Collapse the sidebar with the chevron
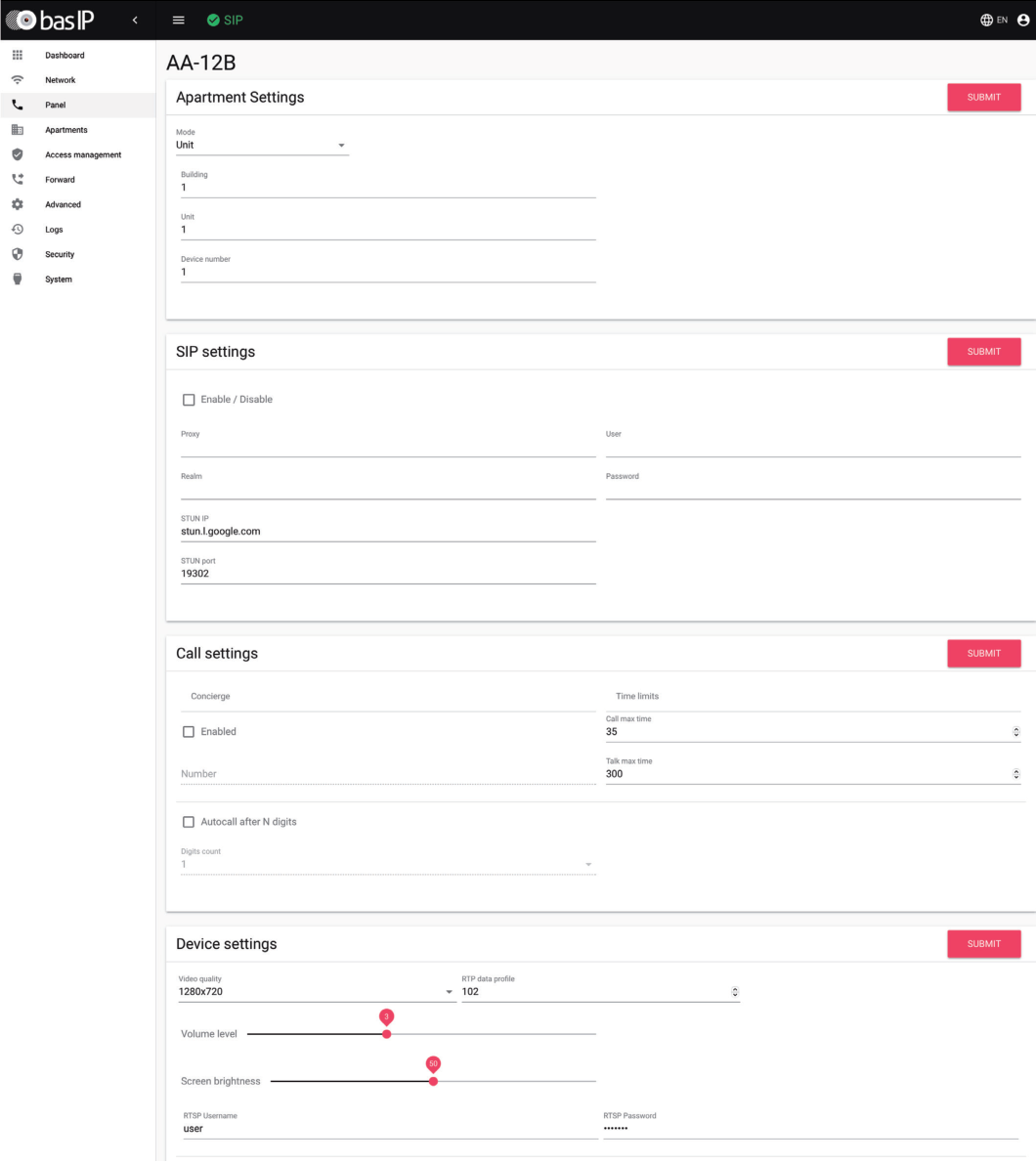This screenshot has height=1164, width=1036. pyautogui.click(x=134, y=19)
